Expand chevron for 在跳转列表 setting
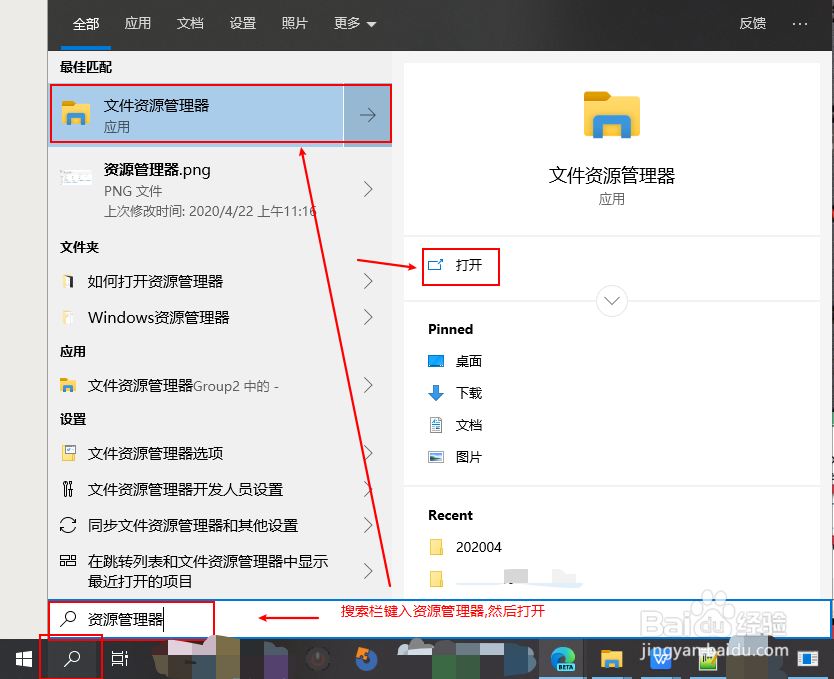This screenshot has height=679, width=834. (368, 571)
